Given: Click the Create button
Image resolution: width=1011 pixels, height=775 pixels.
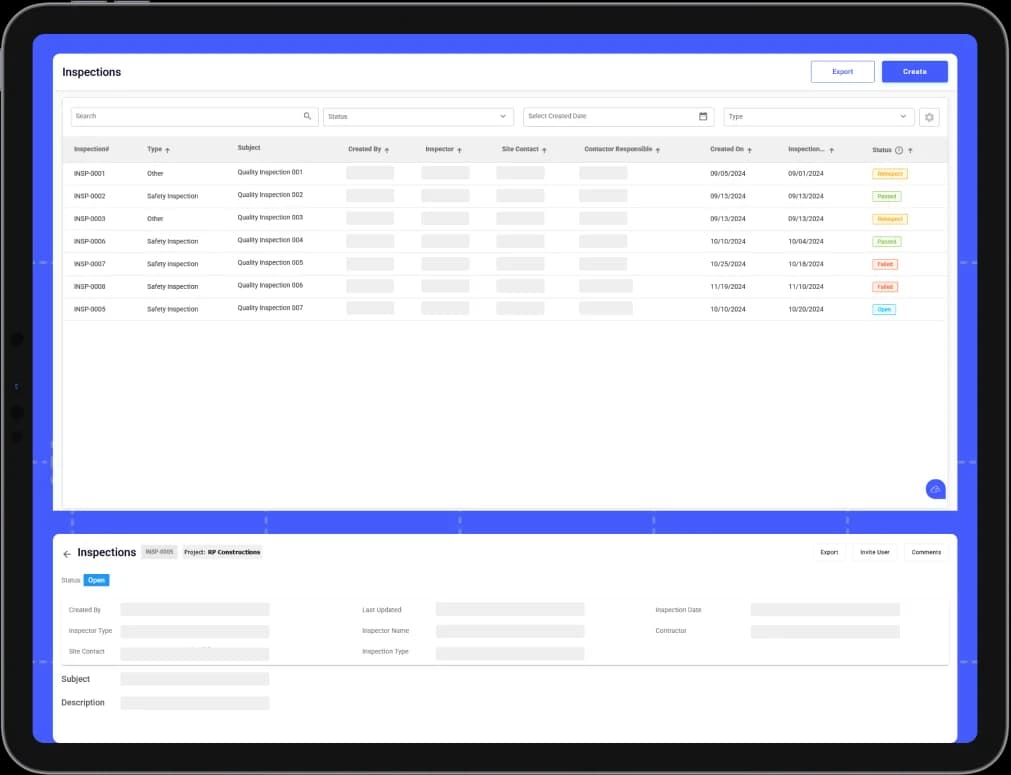Looking at the screenshot, I should coord(914,72).
